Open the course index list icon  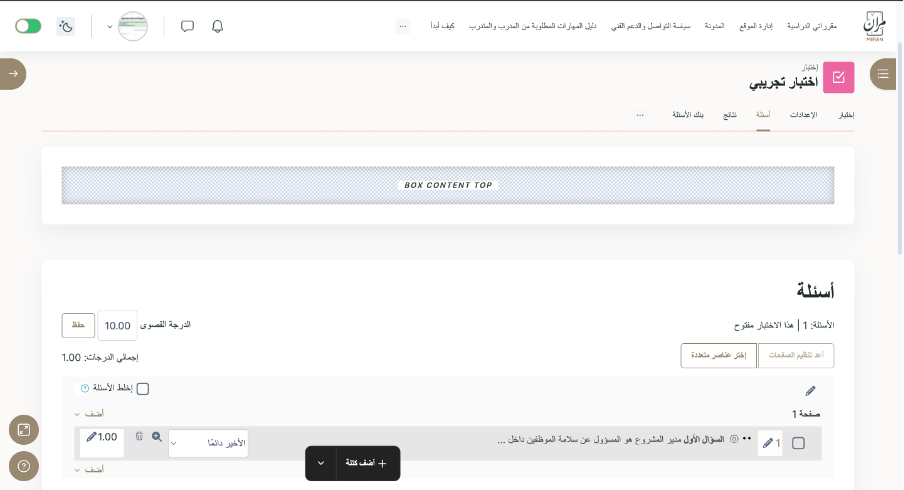883,73
